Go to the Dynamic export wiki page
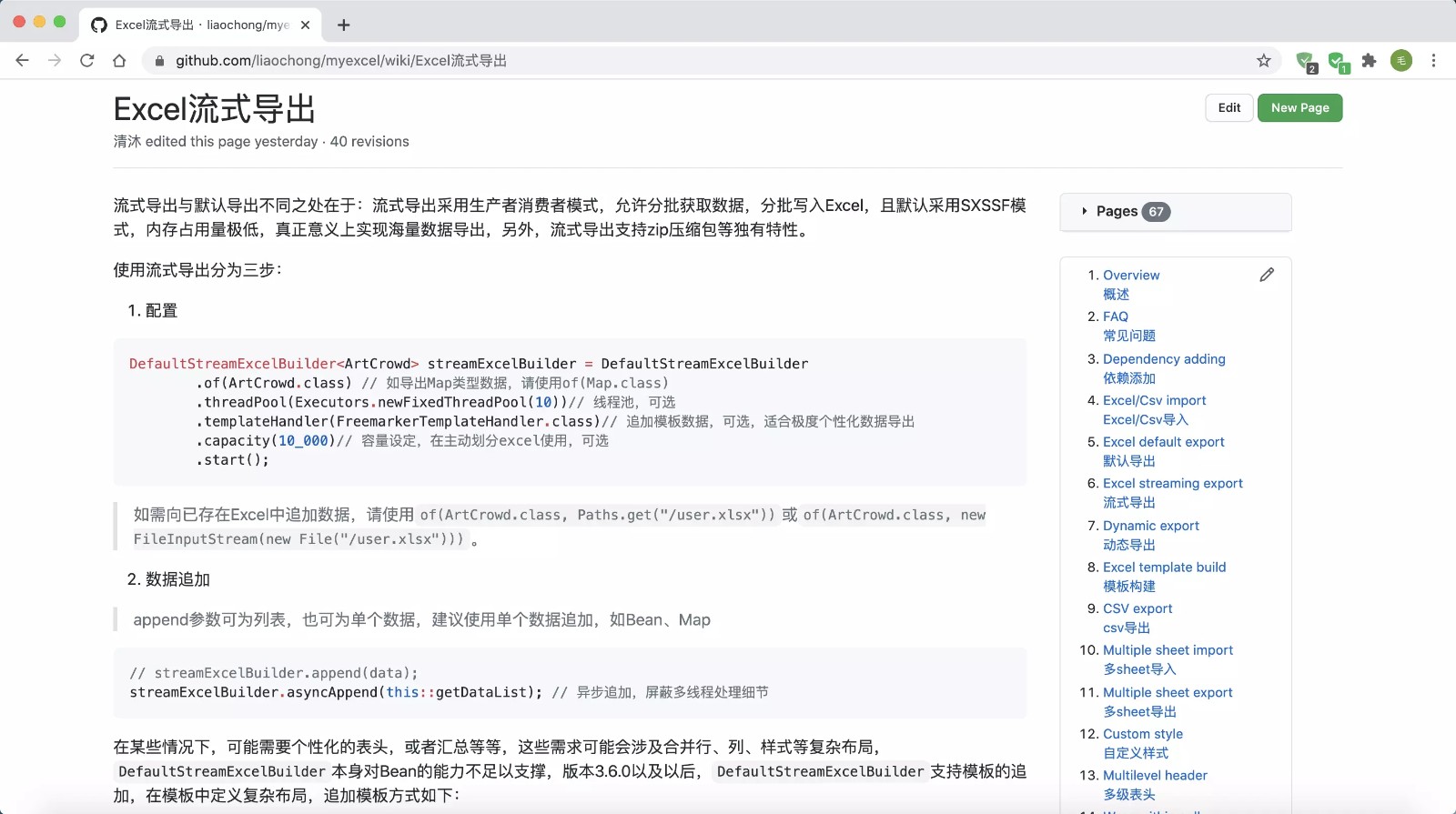This screenshot has height=814, width=1456. point(1150,526)
